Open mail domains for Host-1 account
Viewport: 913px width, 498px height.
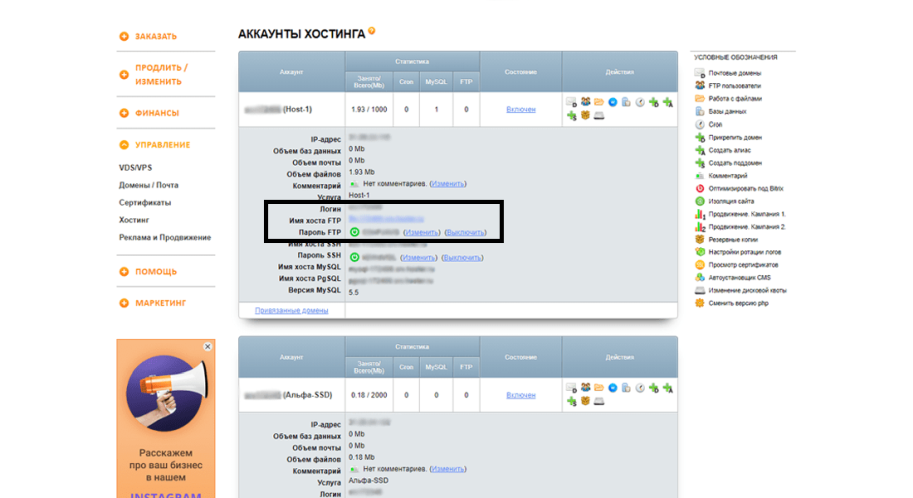coord(571,102)
